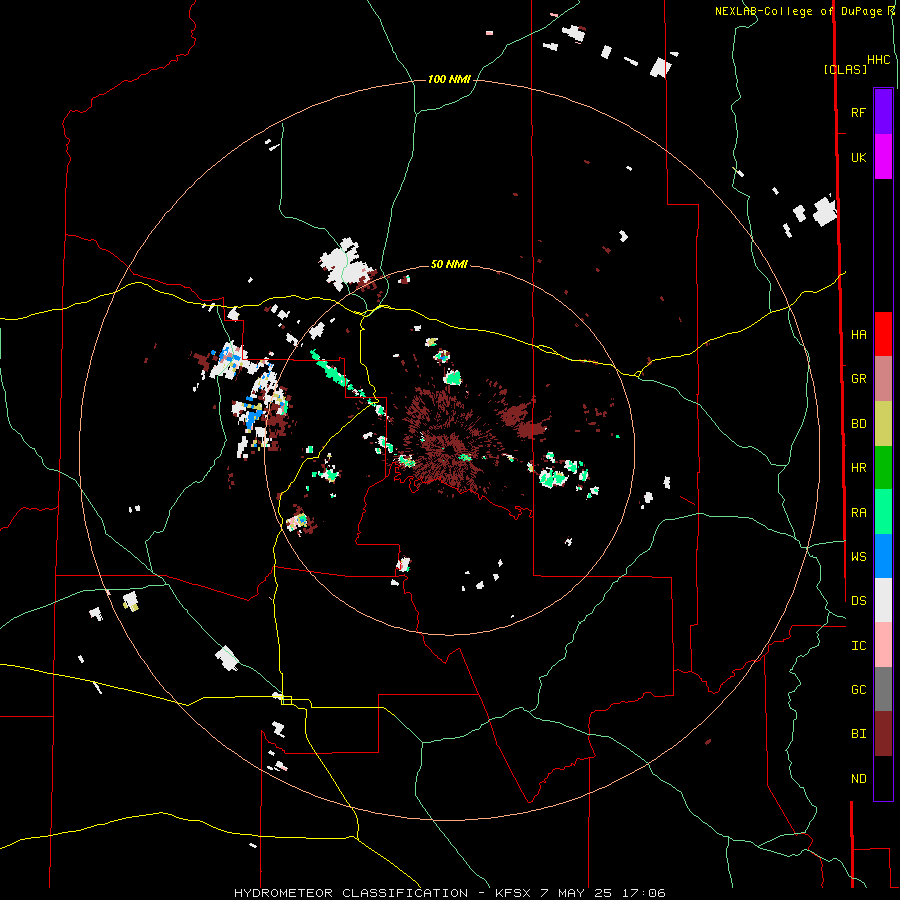The width and height of the screenshot is (900, 900).
Task: Click the blue WS wet snow swatch
Action: click(x=883, y=556)
